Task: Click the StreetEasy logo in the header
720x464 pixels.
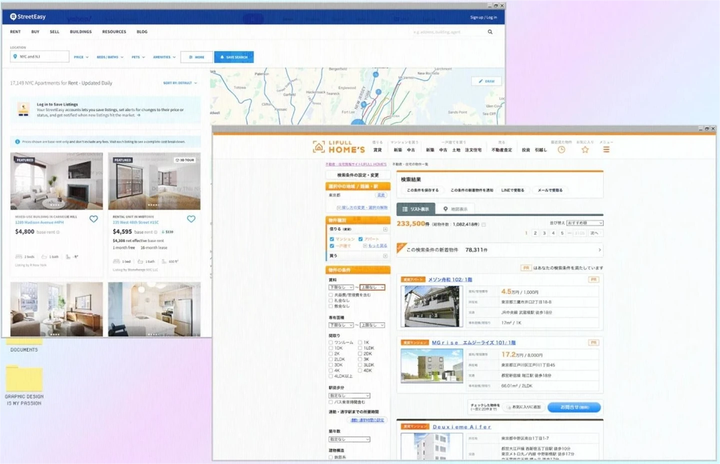Action: coord(28,17)
